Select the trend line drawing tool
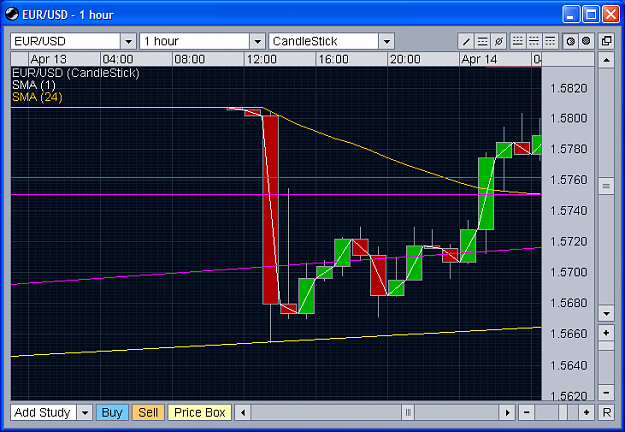Image resolution: width=625 pixels, height=432 pixels. click(466, 41)
